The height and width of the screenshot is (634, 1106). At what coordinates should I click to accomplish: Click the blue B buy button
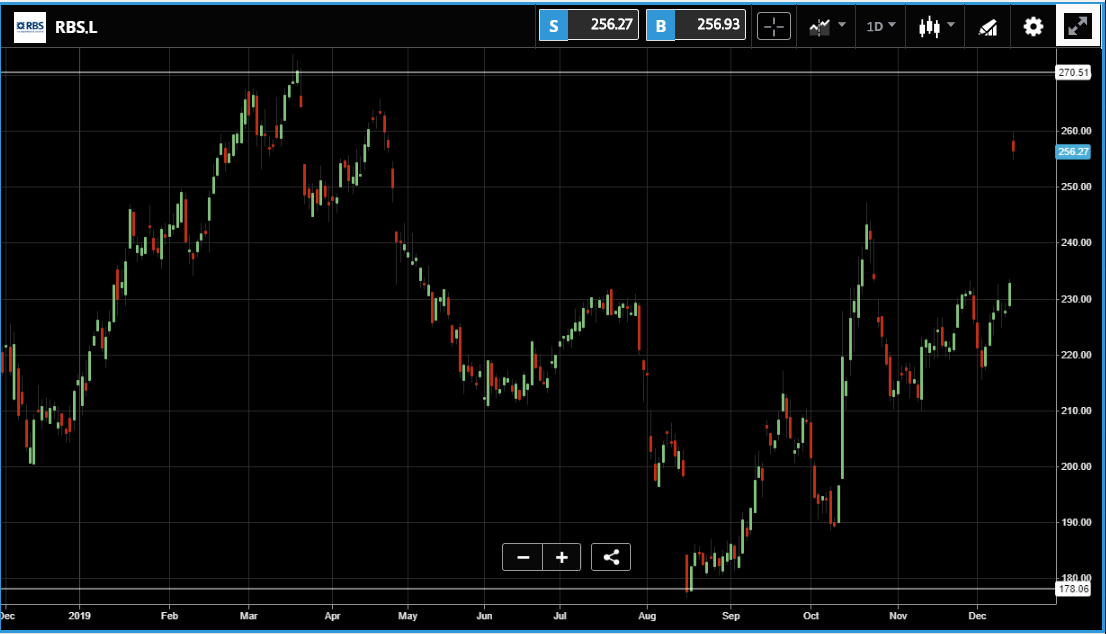661,25
